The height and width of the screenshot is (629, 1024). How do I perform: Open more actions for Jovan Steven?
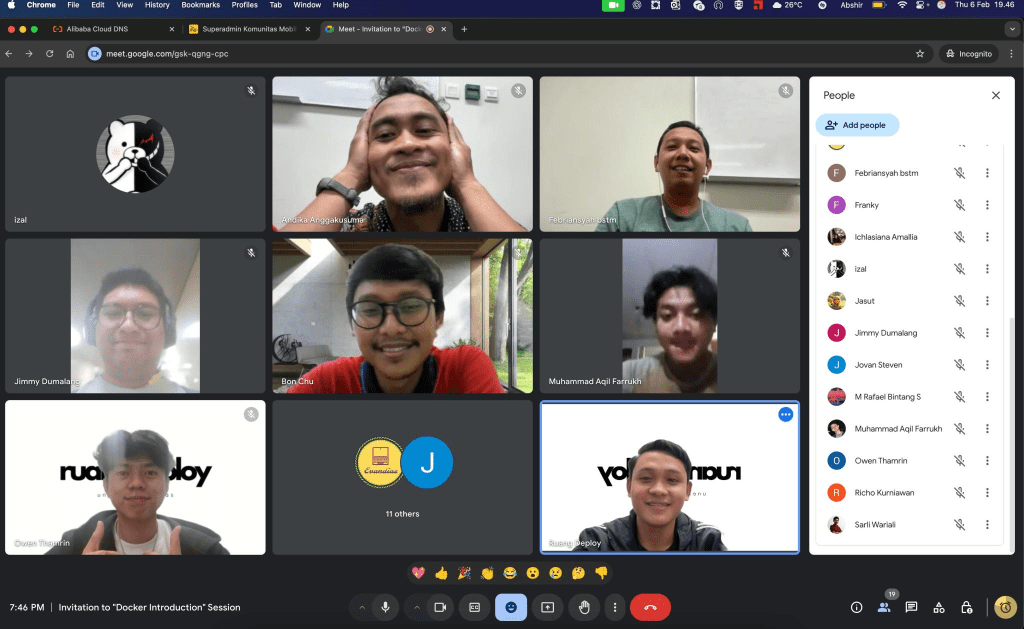(987, 365)
